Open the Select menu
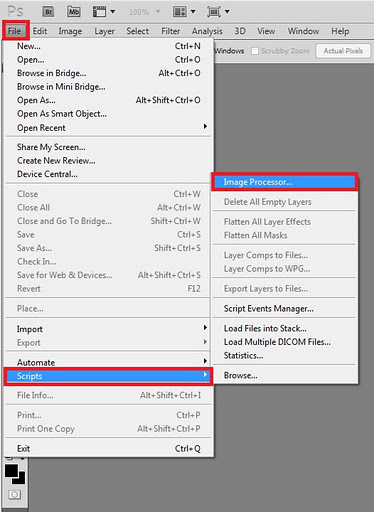The image size is (374, 512). pyautogui.click(x=137, y=31)
